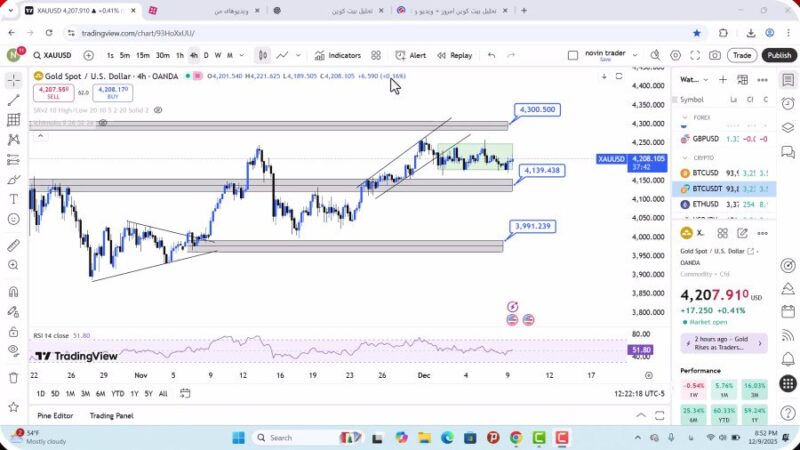Click the Publish button

[779, 56]
